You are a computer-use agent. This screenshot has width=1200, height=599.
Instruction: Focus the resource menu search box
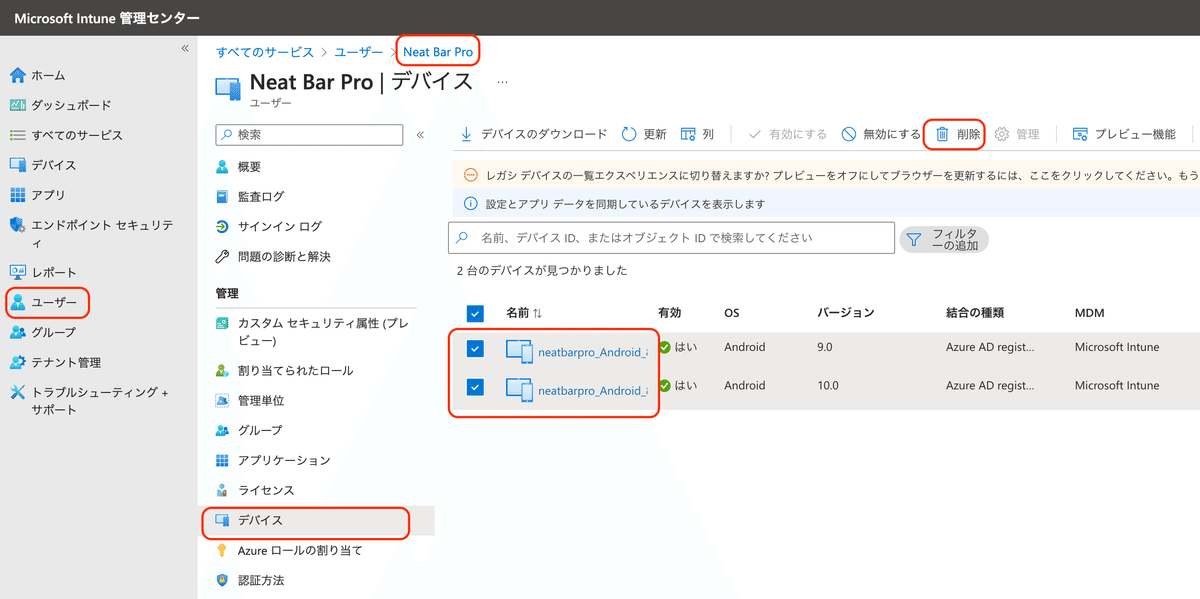309,134
